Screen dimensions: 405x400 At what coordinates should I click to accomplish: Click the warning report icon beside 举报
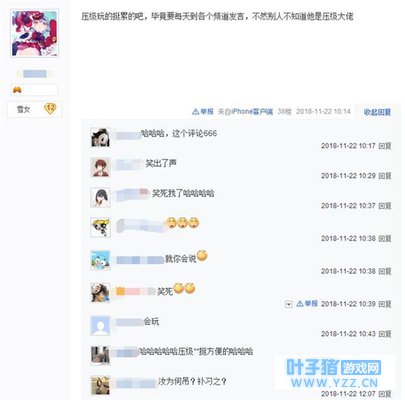click(196, 112)
